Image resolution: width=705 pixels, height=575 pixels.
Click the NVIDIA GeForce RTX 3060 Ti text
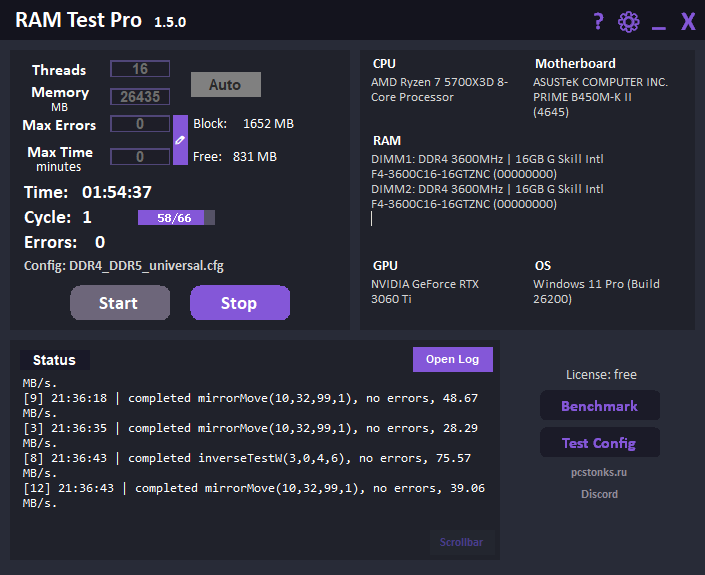tap(425, 291)
